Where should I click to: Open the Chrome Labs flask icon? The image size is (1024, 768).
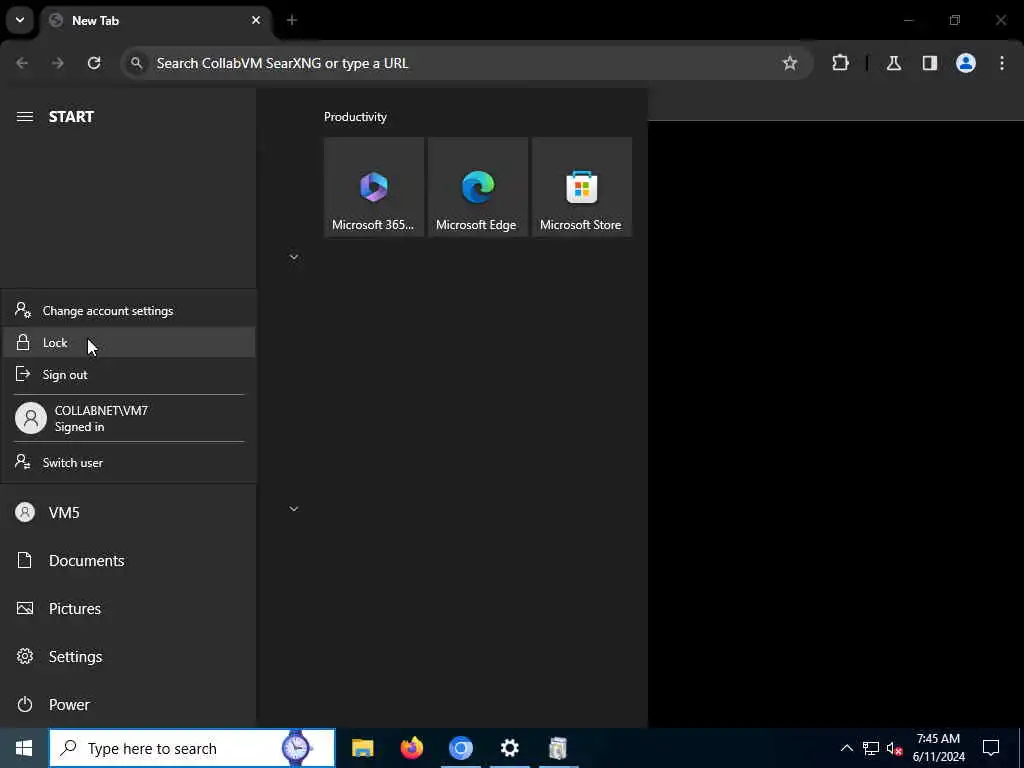click(894, 63)
